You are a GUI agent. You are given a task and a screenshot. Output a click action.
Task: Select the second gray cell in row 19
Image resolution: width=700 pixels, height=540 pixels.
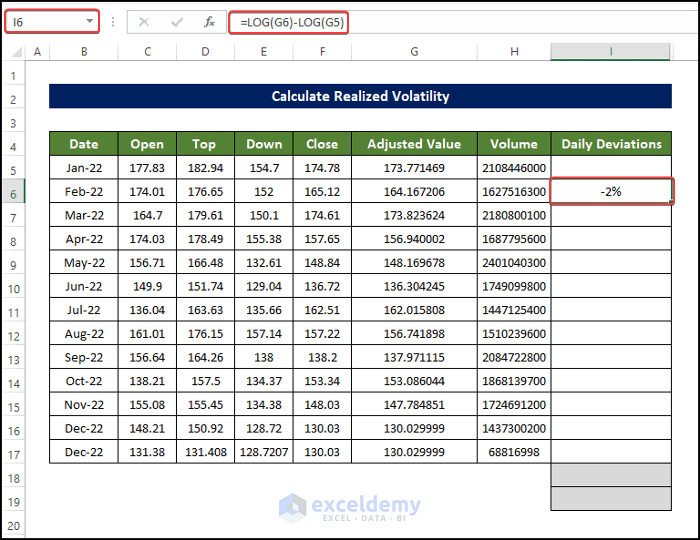click(x=611, y=498)
